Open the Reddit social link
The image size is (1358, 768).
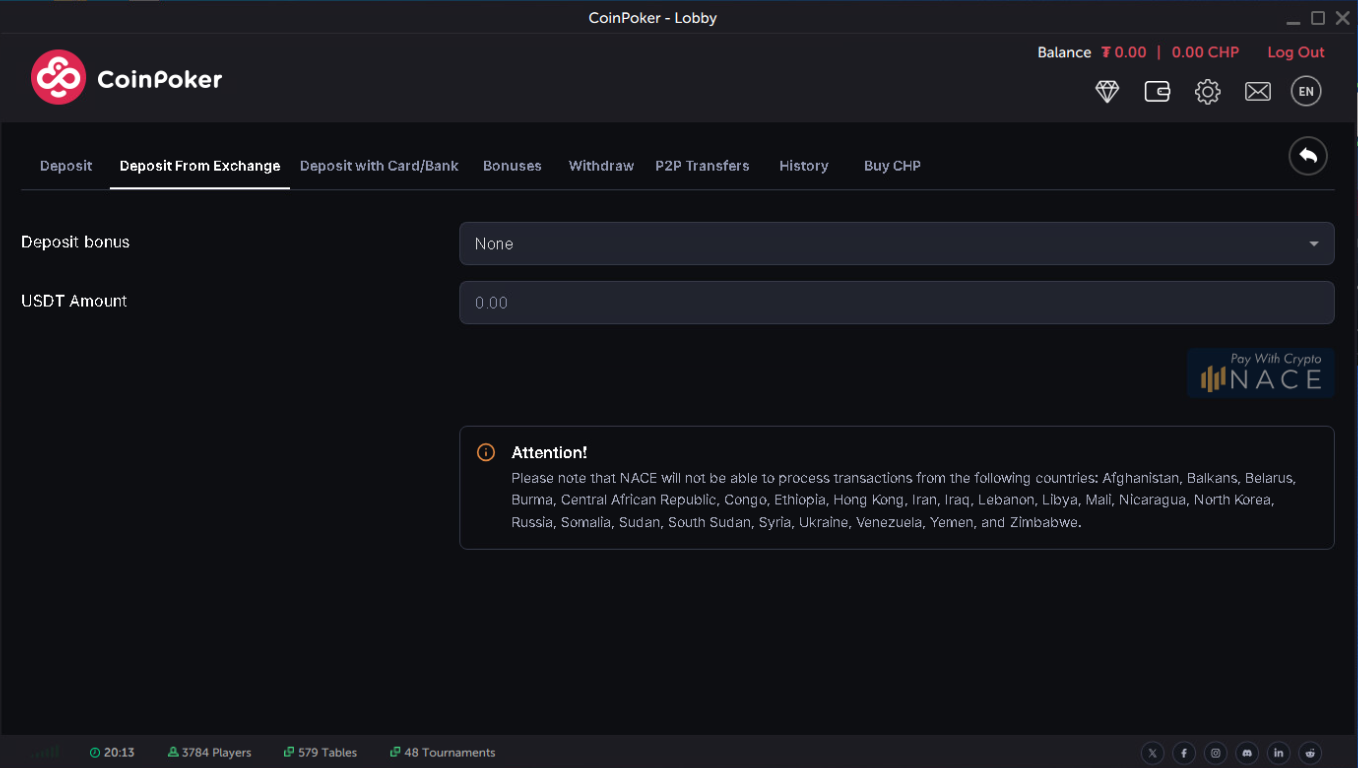[1310, 753]
